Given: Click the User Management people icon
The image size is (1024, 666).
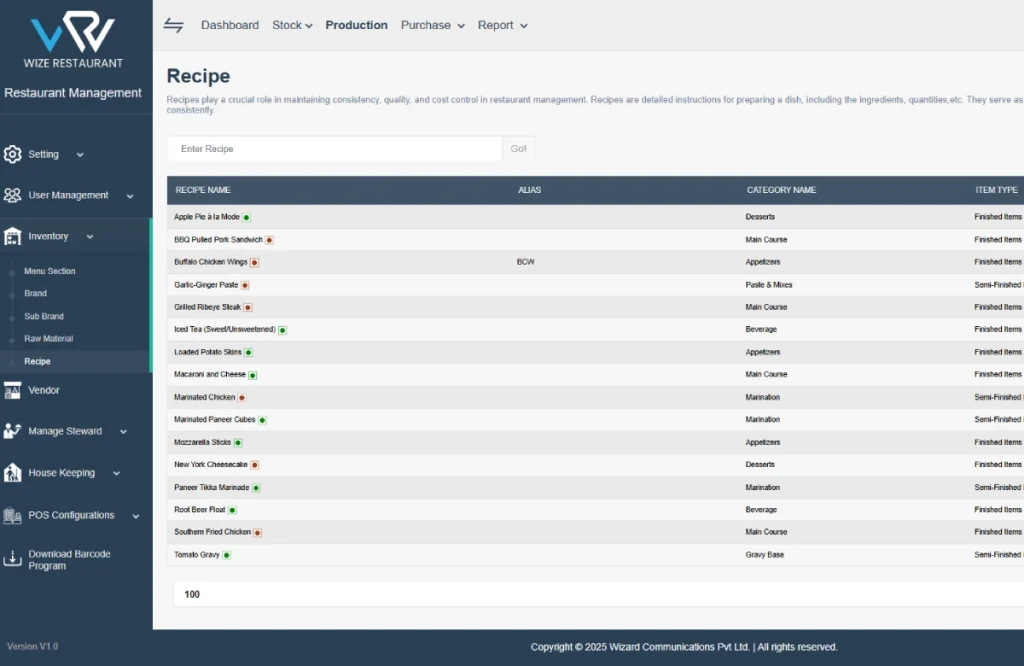Looking at the screenshot, I should [12, 196].
